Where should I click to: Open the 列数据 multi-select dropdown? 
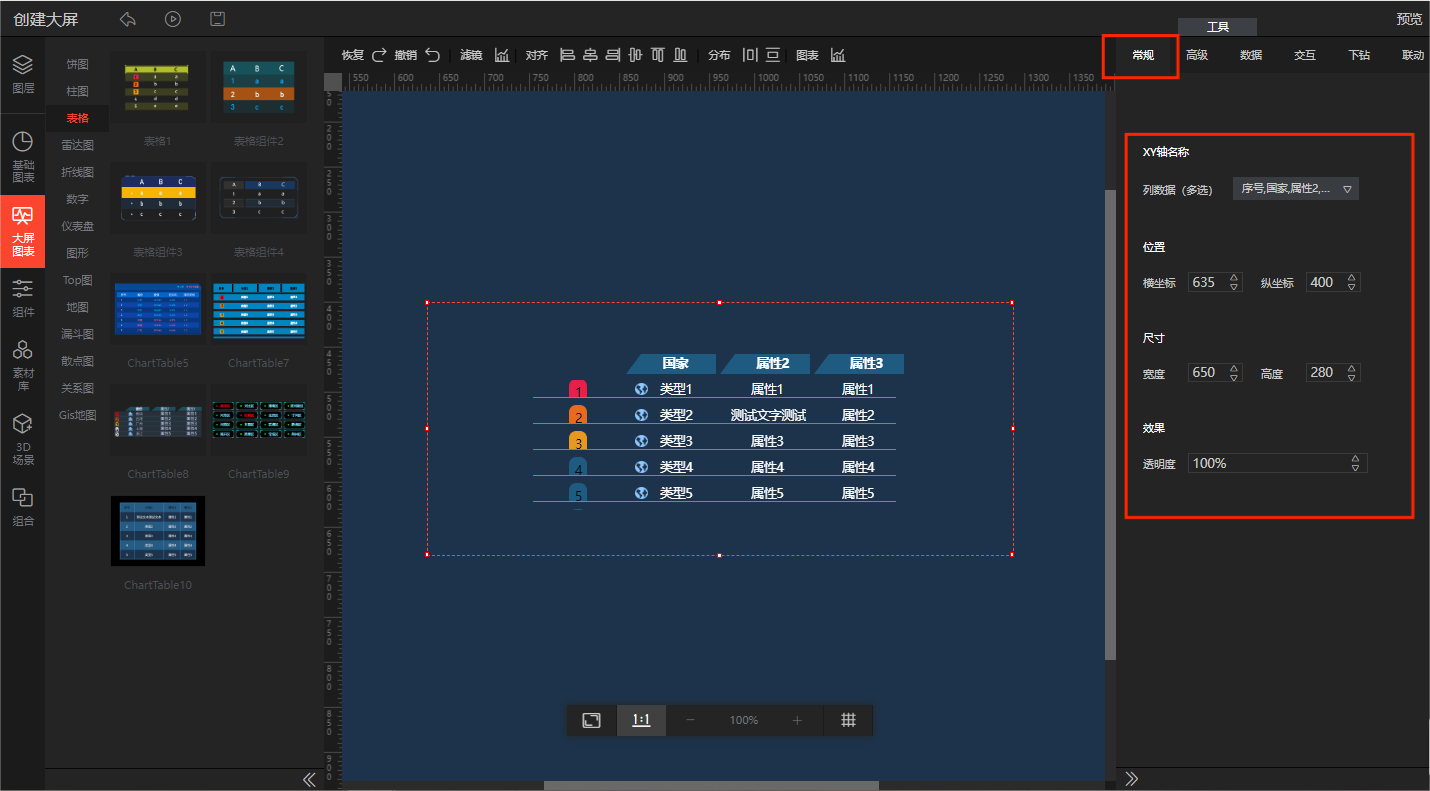[x=1295, y=188]
